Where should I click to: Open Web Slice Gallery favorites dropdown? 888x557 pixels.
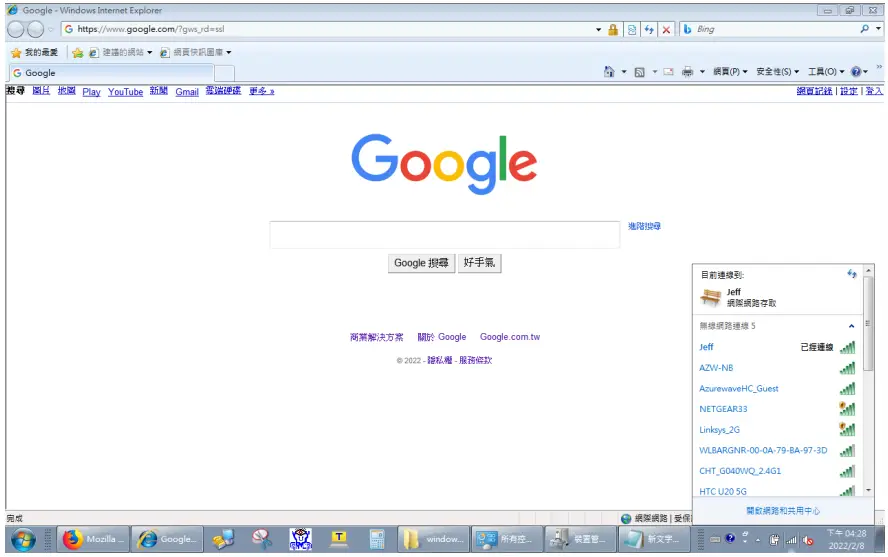195,53
